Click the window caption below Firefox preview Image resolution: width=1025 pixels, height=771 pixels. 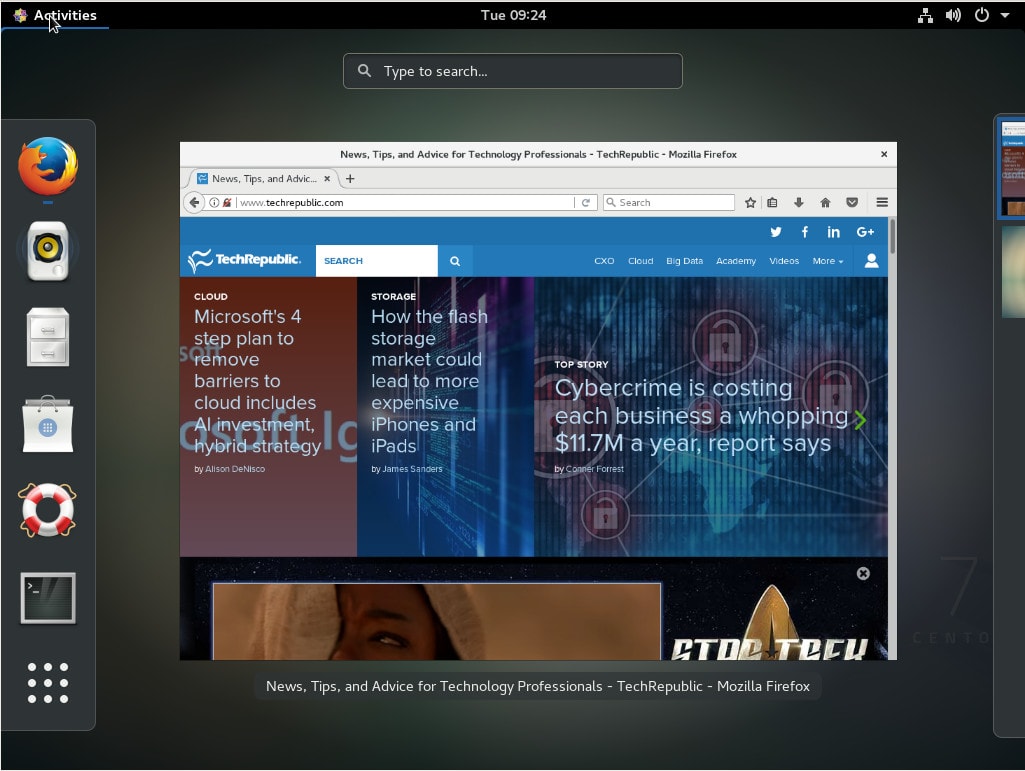click(x=537, y=686)
